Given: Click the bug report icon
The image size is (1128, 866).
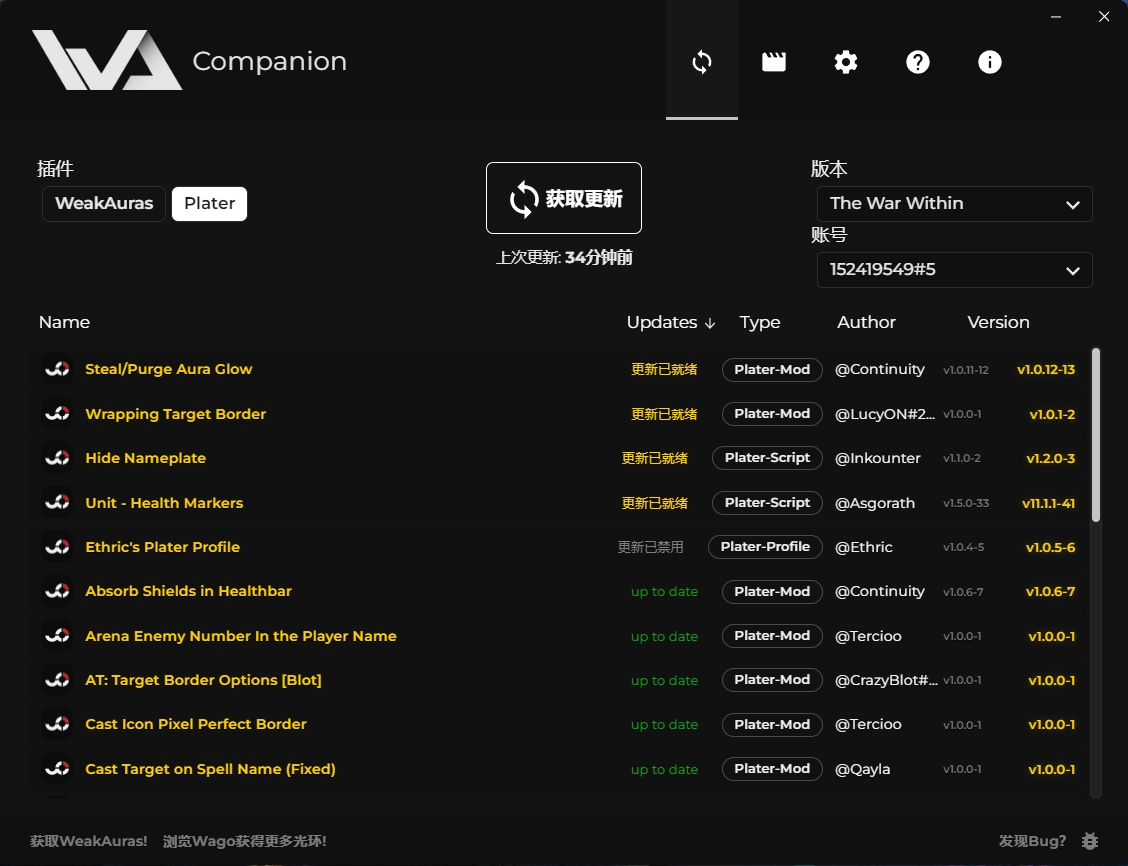Looking at the screenshot, I should 1090,841.
